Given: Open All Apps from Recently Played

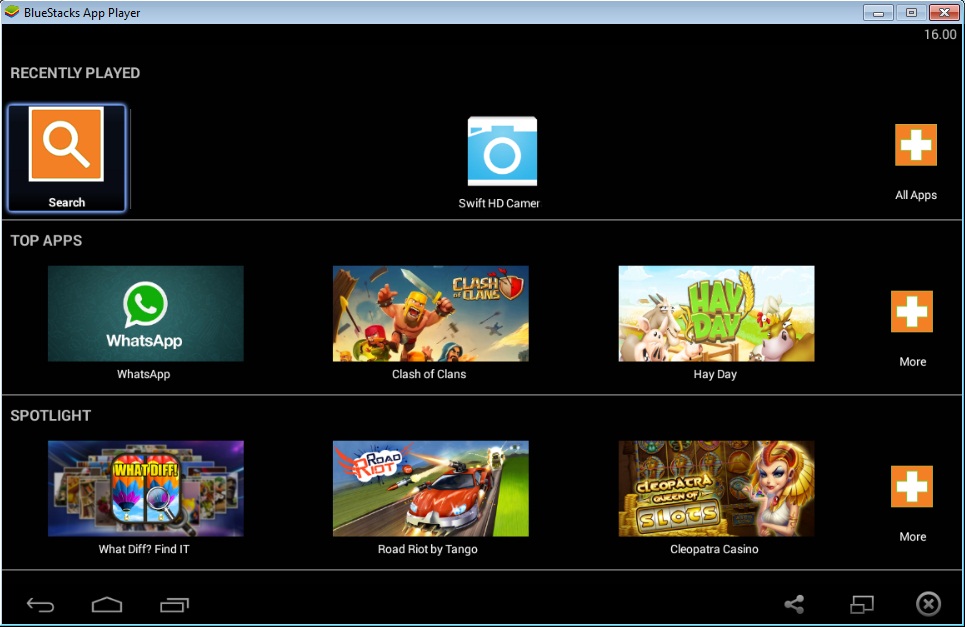Looking at the screenshot, I should coord(915,146).
